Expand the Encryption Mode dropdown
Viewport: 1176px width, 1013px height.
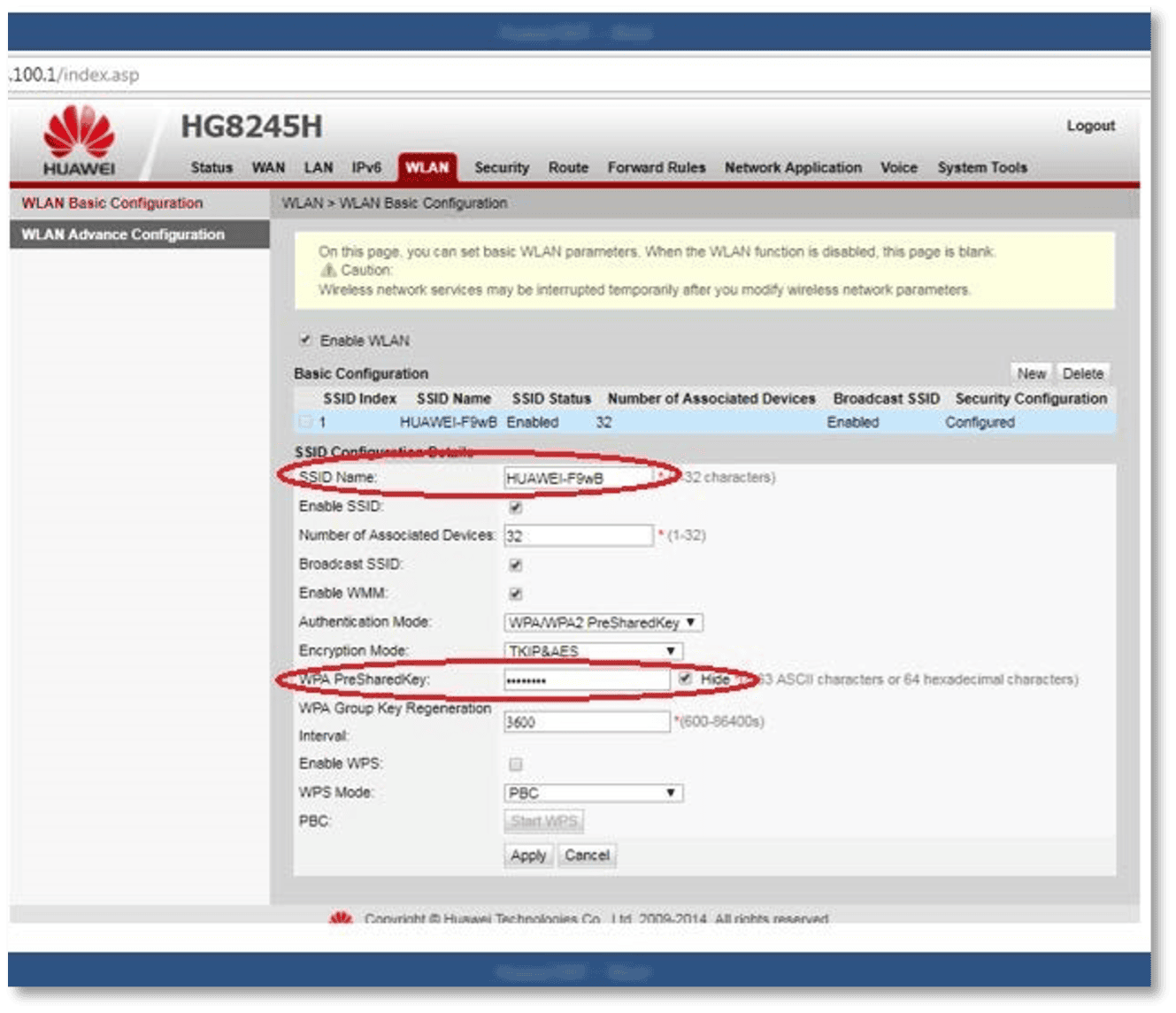(593, 651)
